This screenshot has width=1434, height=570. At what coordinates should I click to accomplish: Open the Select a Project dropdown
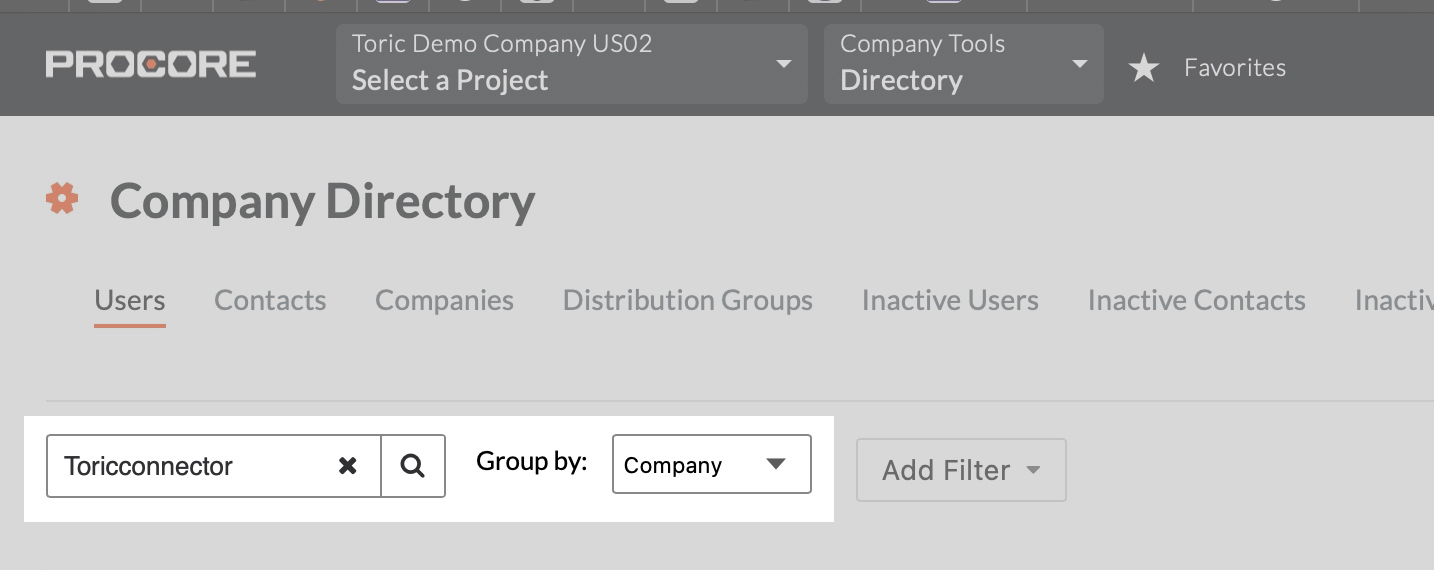[x=572, y=64]
